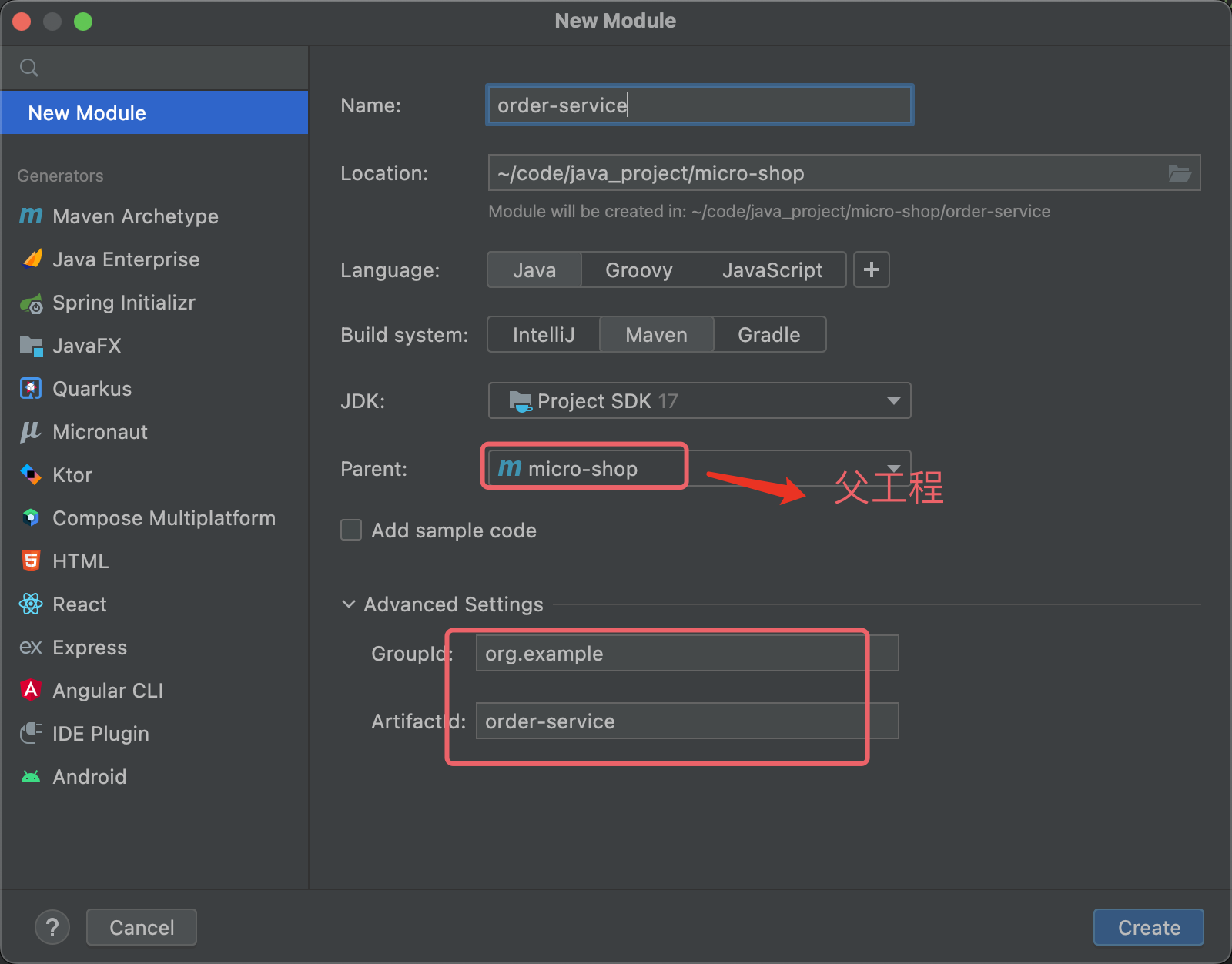Select Maven build system

657,334
